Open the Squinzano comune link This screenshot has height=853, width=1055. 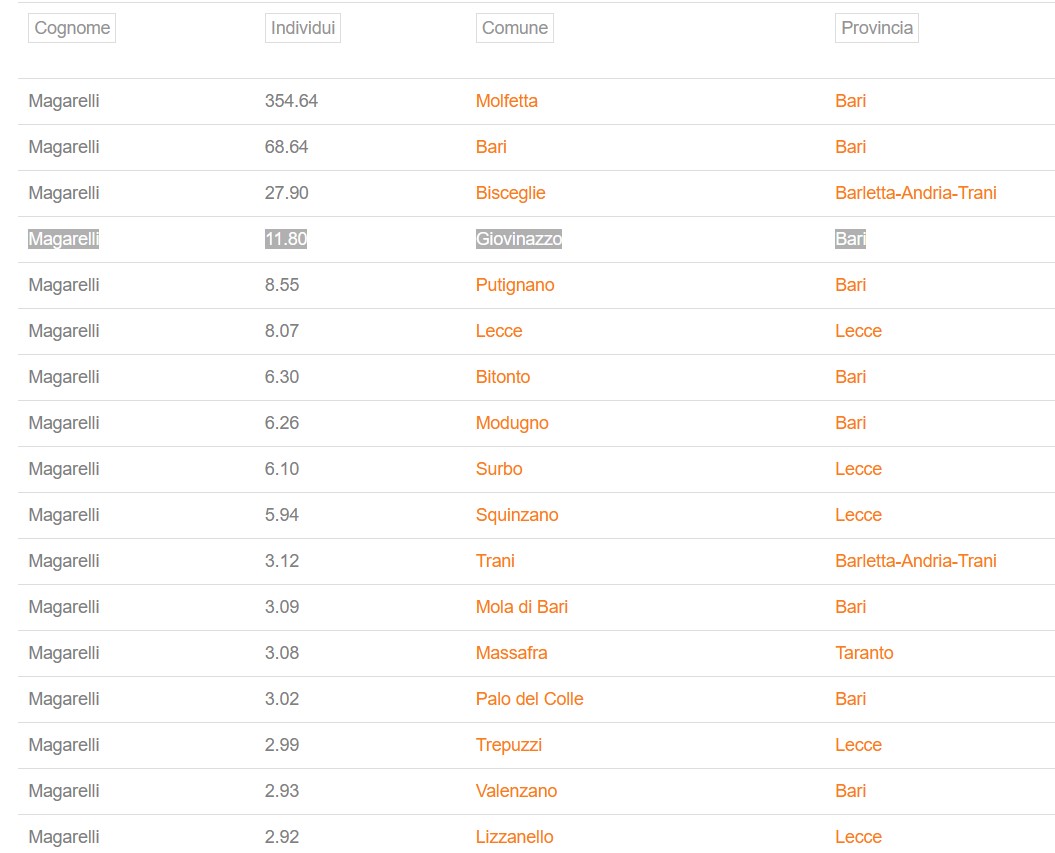(x=517, y=515)
